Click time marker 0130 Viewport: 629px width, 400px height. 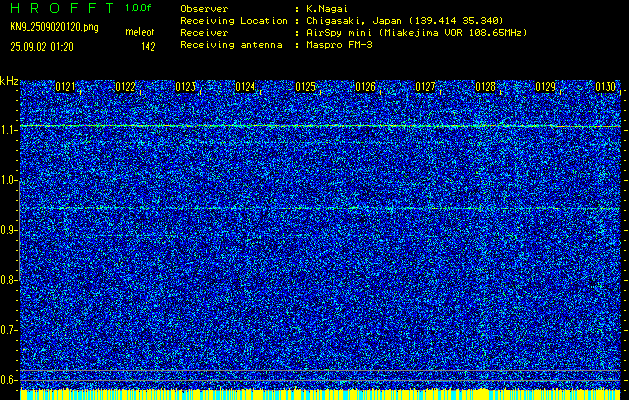pos(605,87)
